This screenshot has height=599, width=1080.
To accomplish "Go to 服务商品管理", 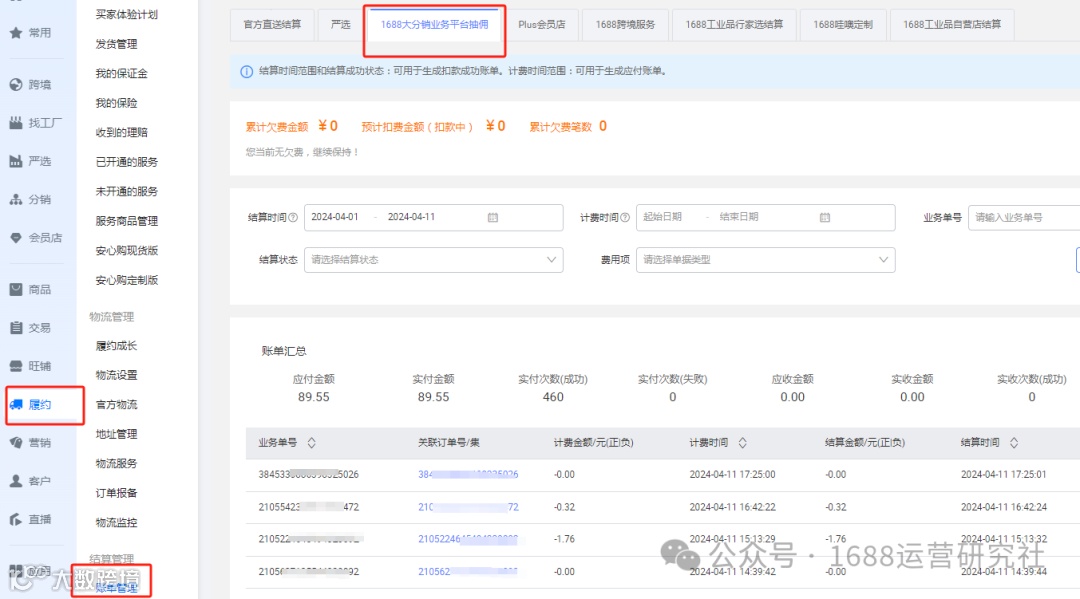I will click(x=127, y=221).
